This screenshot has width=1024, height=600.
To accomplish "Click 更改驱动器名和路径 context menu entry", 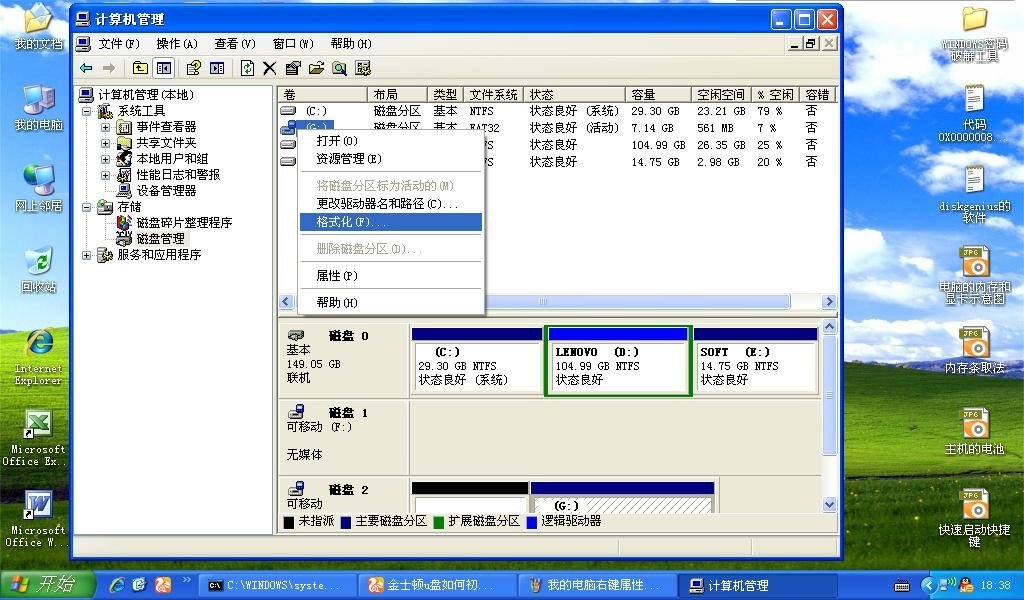I will [x=387, y=204].
